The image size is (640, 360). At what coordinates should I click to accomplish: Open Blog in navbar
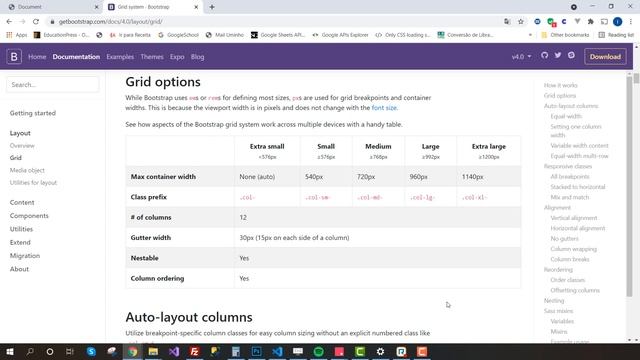pyautogui.click(x=198, y=57)
